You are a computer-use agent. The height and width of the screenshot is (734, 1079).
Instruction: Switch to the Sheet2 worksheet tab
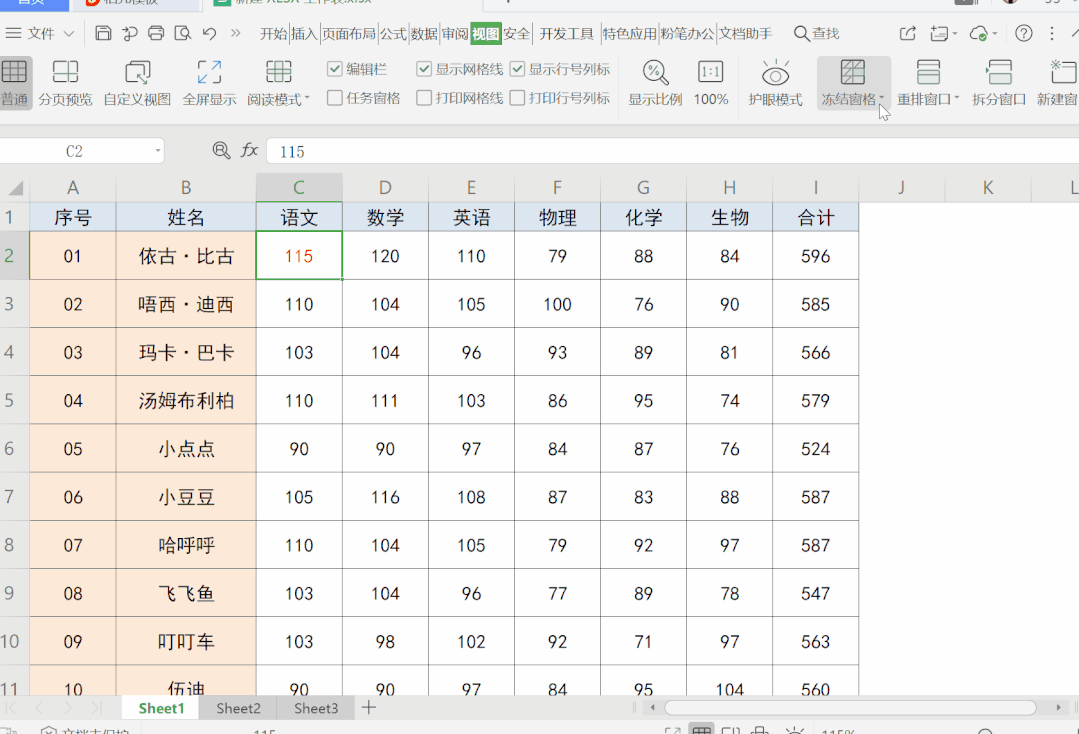tap(239, 708)
